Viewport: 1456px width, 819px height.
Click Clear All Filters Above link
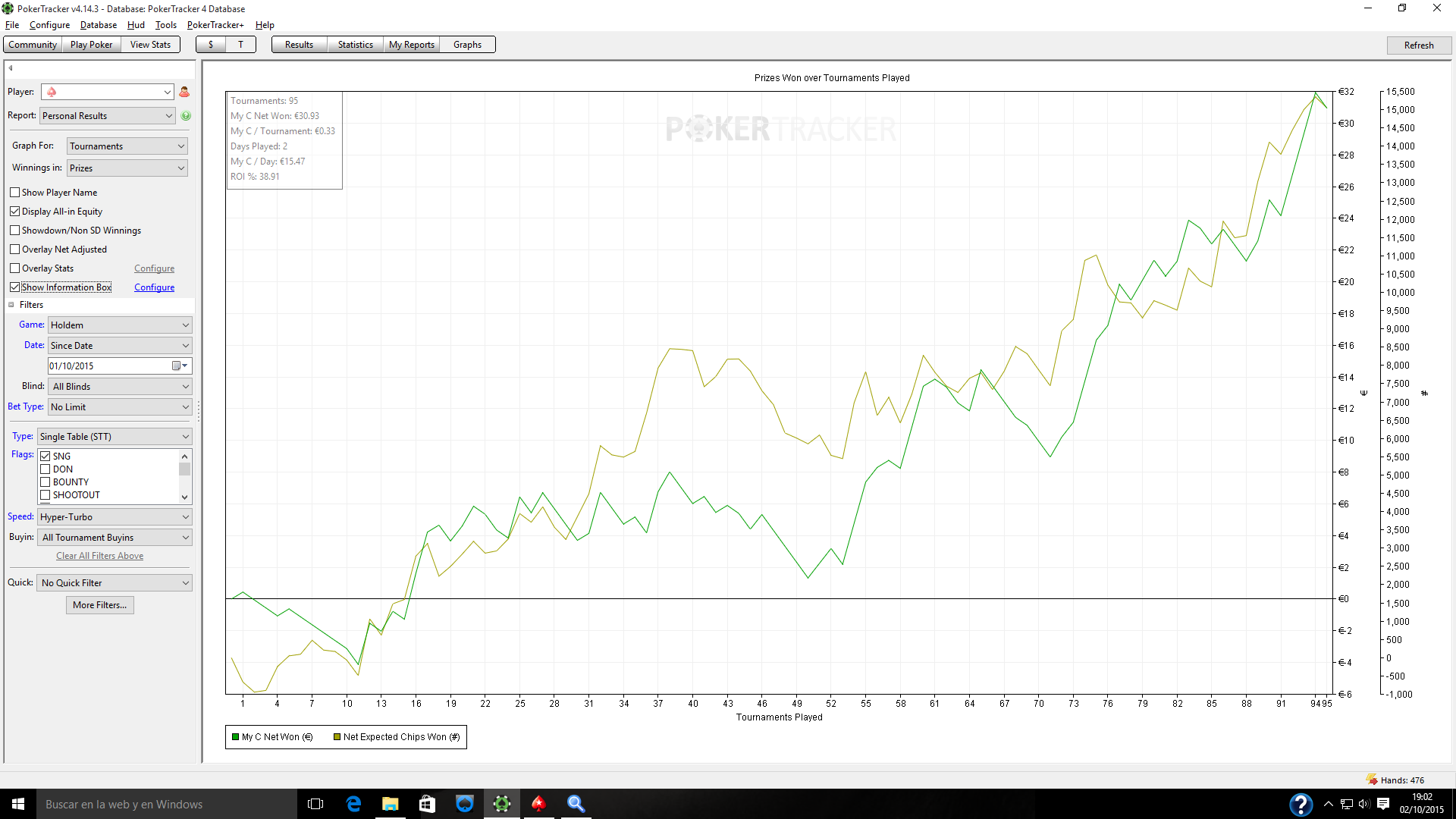[x=99, y=556]
